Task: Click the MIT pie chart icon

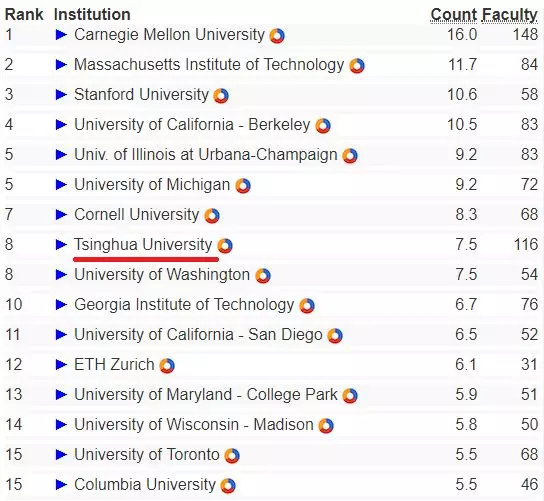Action: 357,66
